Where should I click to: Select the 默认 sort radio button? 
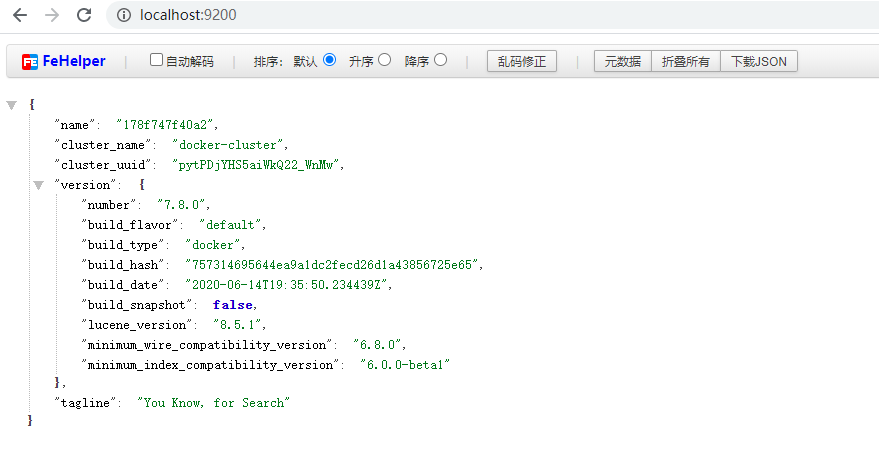[x=330, y=60]
